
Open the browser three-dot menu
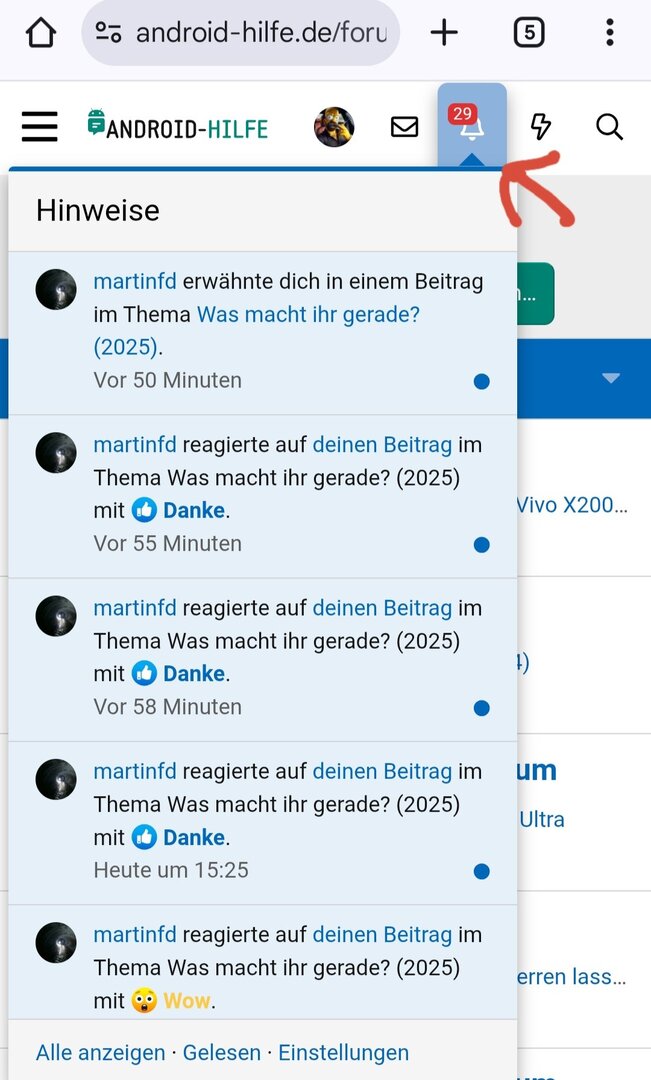(x=610, y=33)
